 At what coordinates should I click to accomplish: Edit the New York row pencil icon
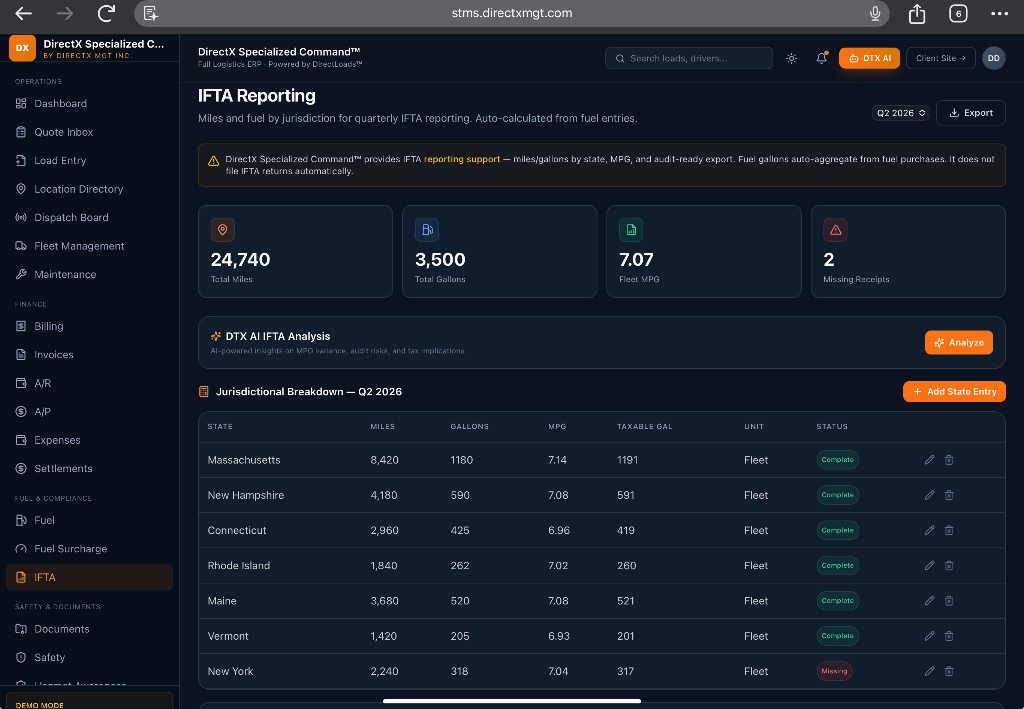point(929,671)
